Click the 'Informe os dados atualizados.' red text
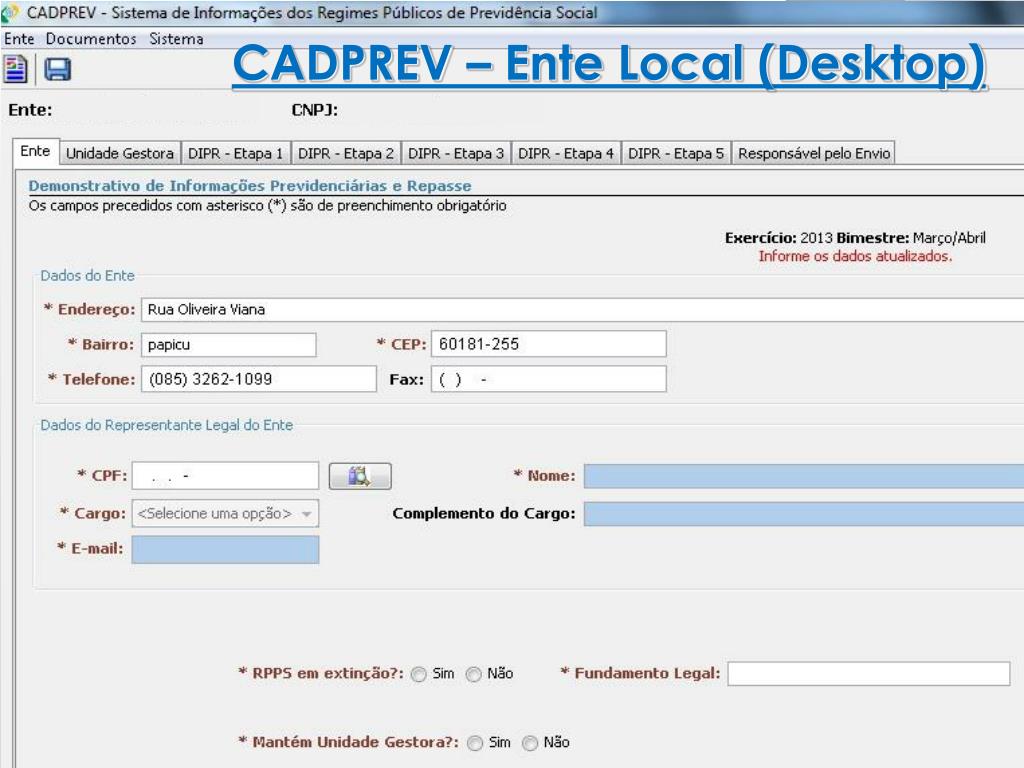Screen dimensions: 1024x768 [855, 256]
